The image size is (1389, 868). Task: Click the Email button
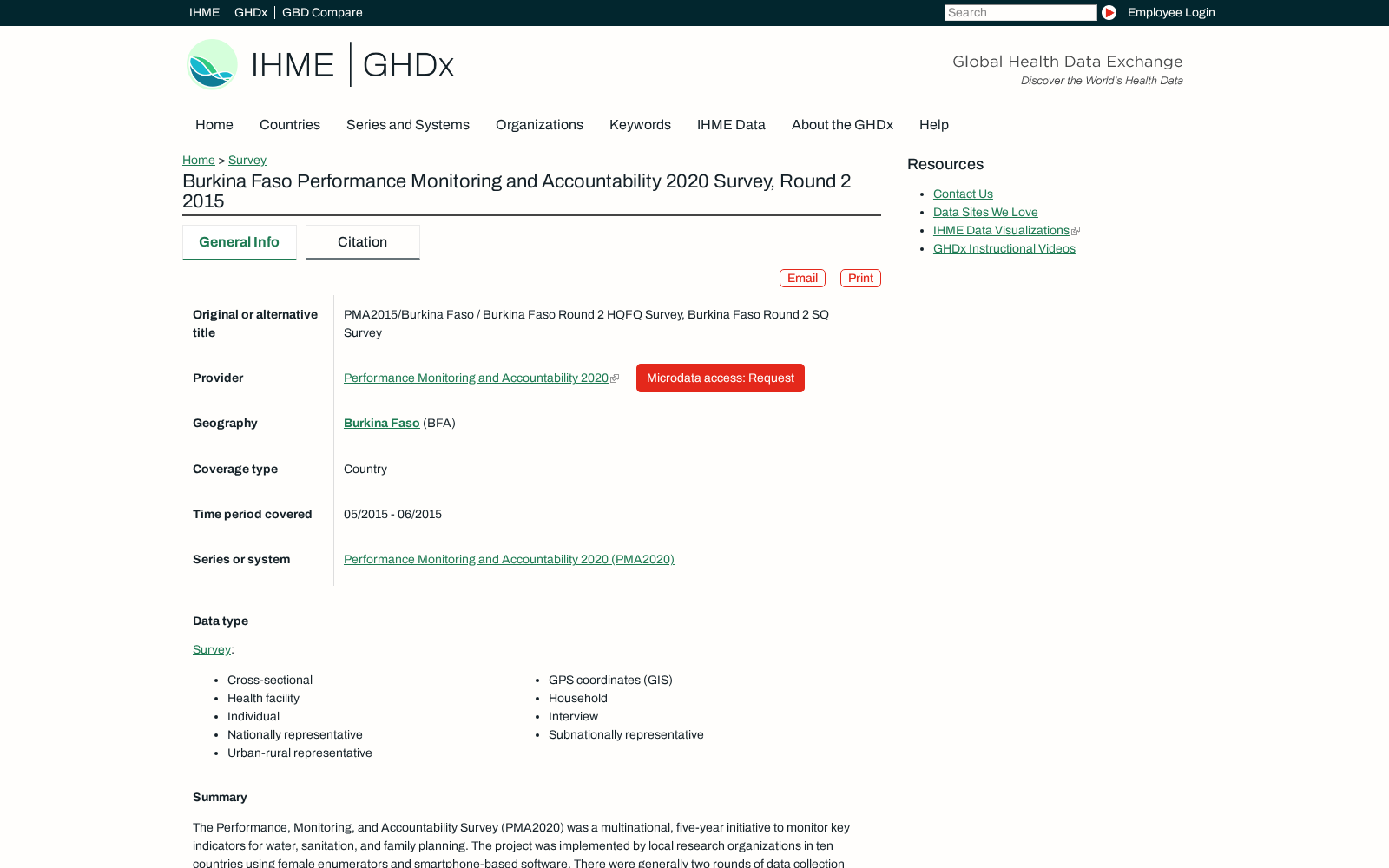pos(802,278)
